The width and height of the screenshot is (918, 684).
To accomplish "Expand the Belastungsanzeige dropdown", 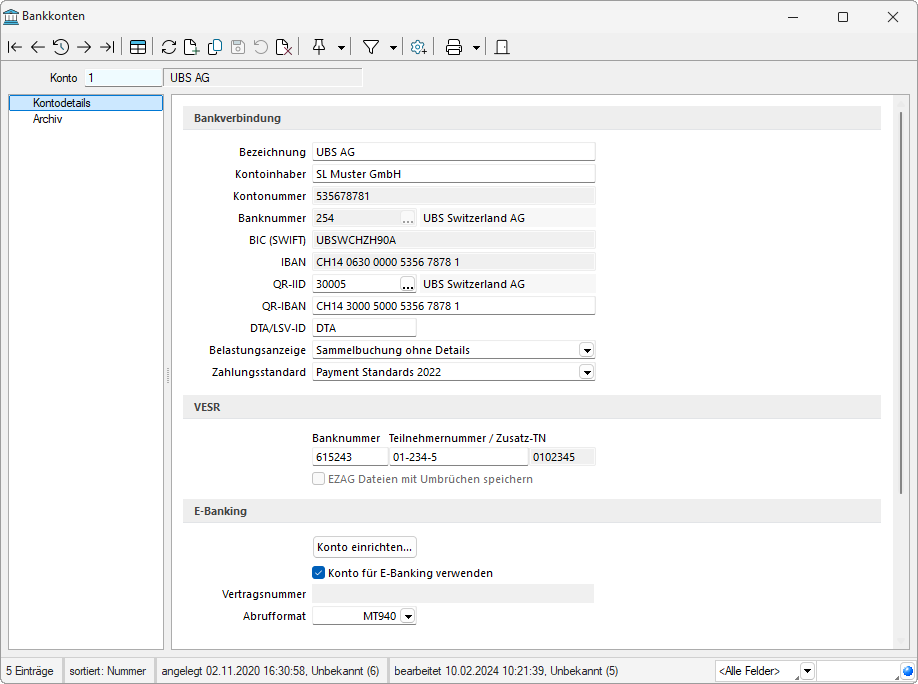I will pyautogui.click(x=587, y=351).
